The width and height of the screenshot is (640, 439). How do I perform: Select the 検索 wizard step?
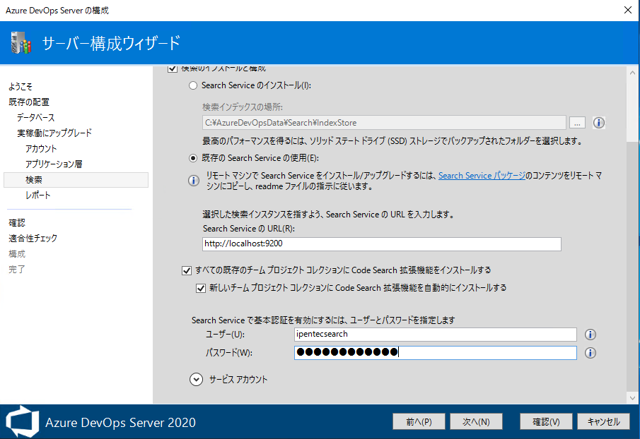76,180
